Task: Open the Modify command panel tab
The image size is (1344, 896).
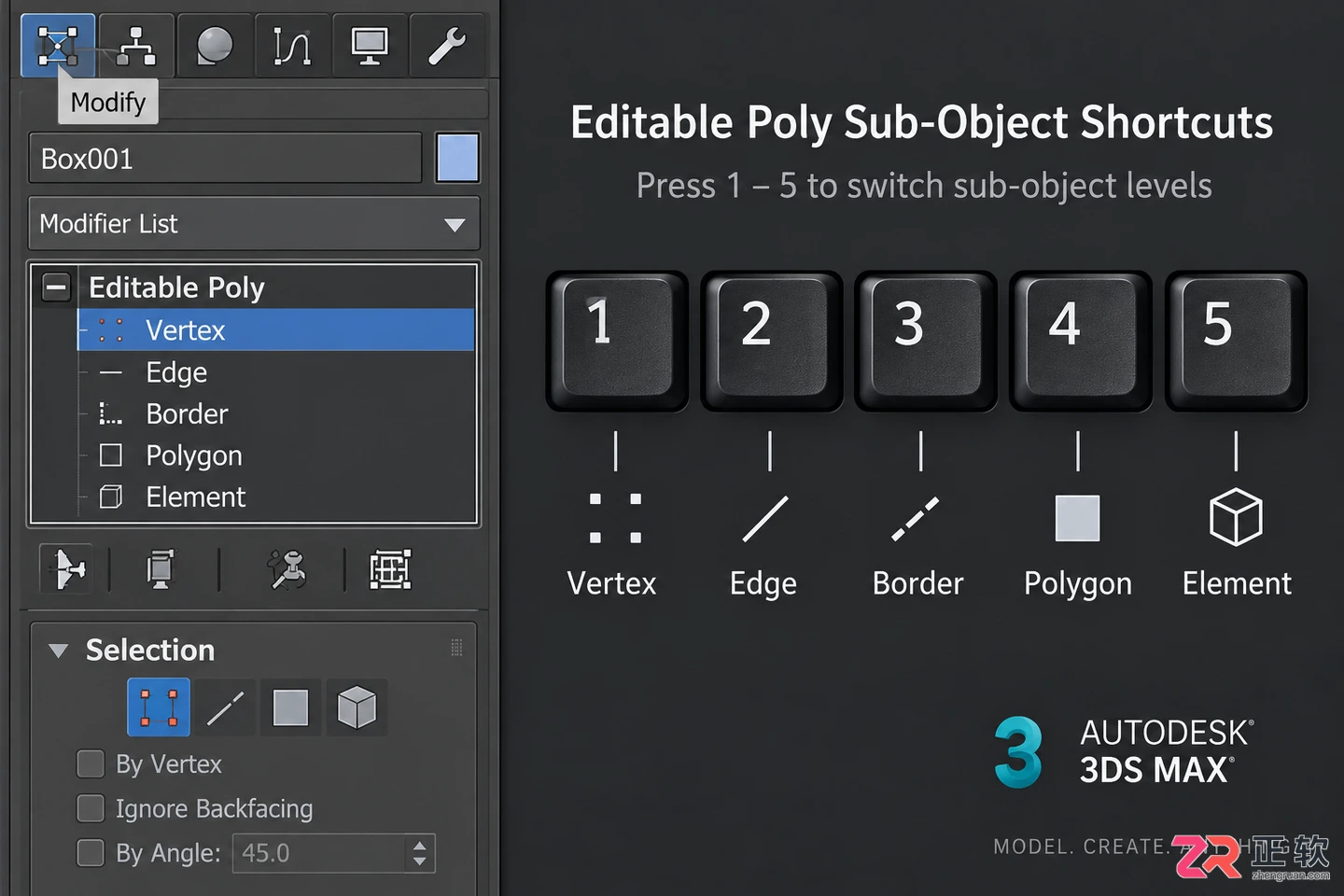Action: tap(58, 45)
